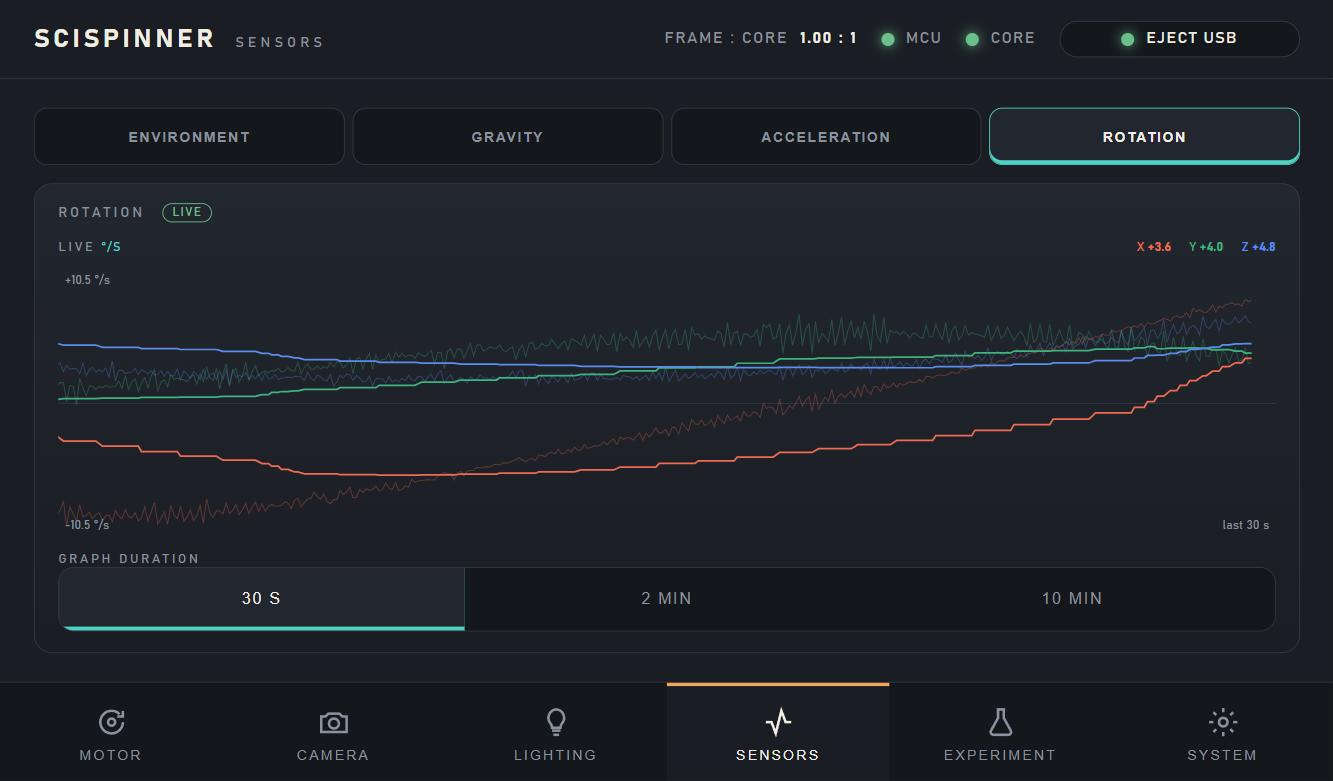Click the MCU green status indicator
This screenshot has height=781, width=1333.
888,39
